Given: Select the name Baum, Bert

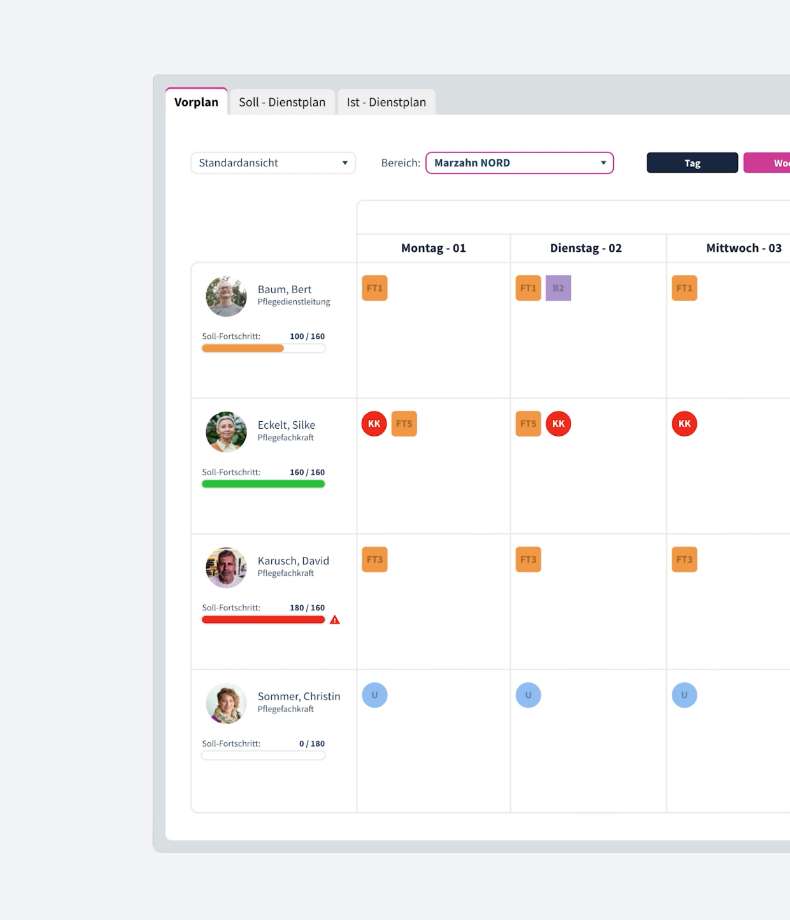Looking at the screenshot, I should tap(284, 289).
